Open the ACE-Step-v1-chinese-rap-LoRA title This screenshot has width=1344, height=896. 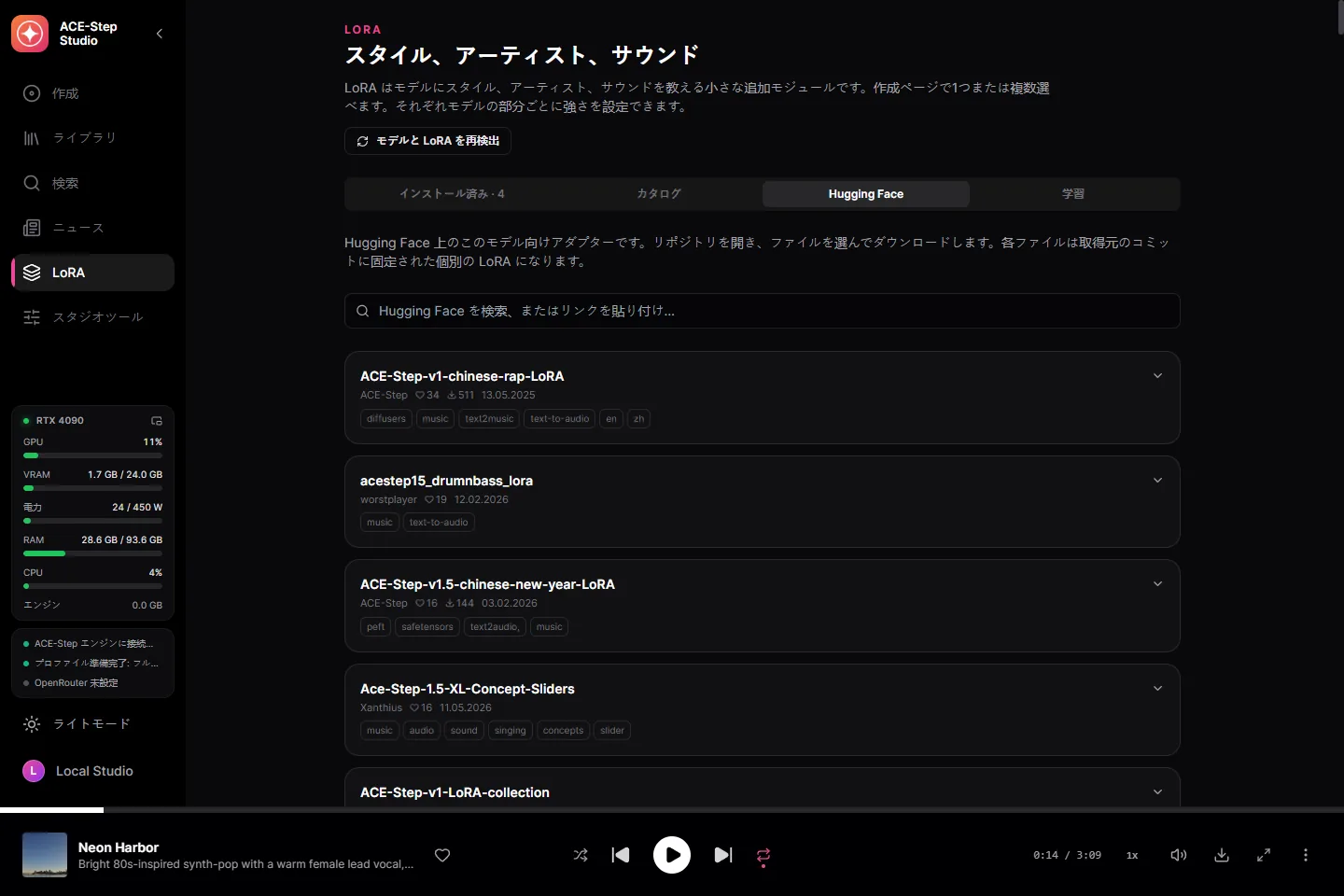[462, 376]
